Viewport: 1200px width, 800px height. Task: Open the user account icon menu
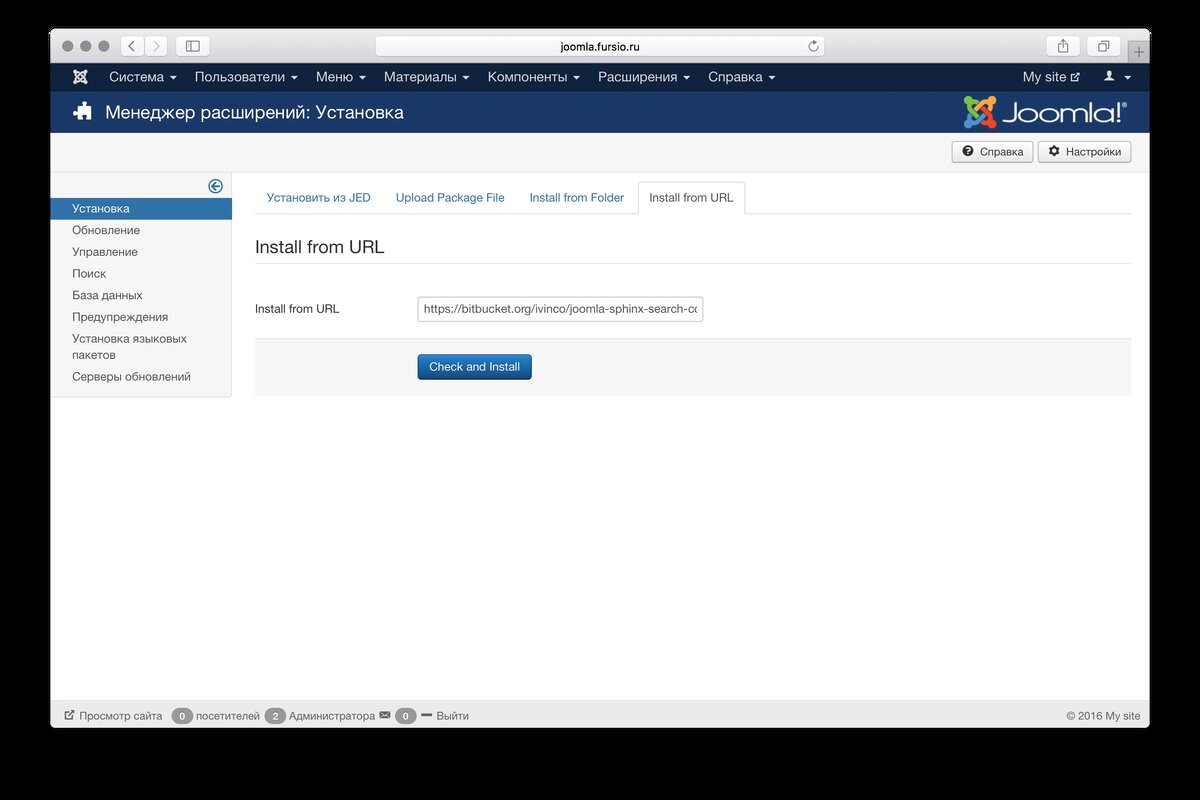[1117, 77]
